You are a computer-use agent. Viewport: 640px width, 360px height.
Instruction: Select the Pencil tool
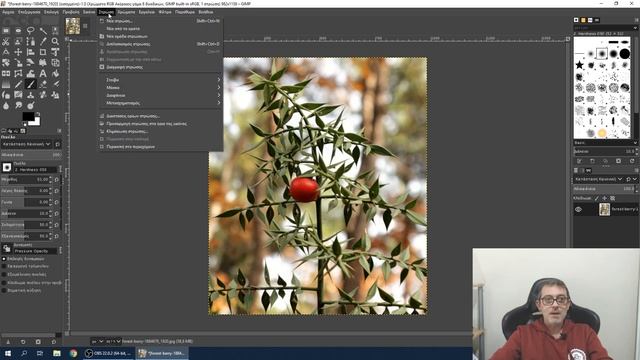(x=18, y=84)
